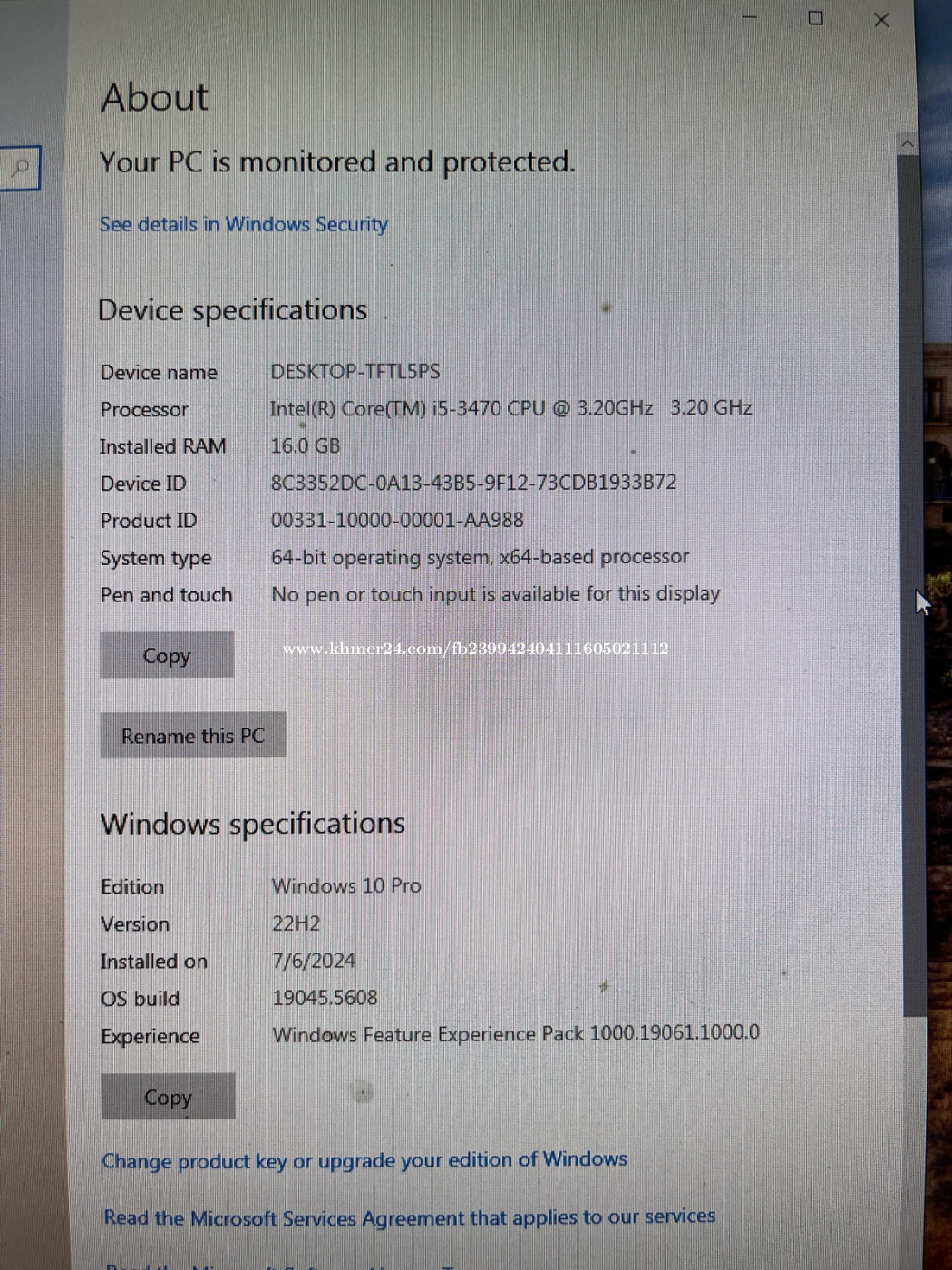The image size is (952, 1270).
Task: Click the Version label
Action: (x=135, y=924)
